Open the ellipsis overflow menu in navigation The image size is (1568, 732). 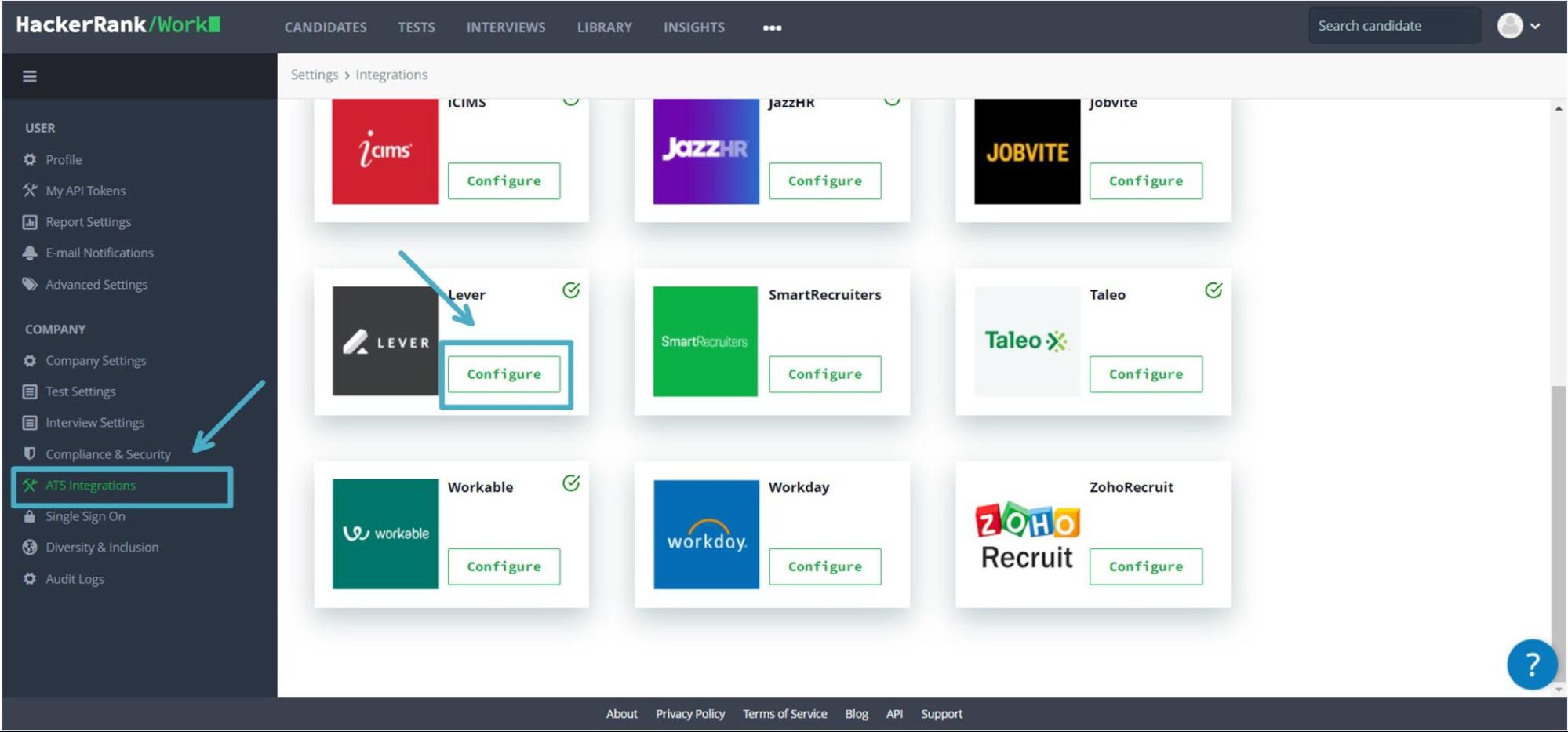pos(771,27)
